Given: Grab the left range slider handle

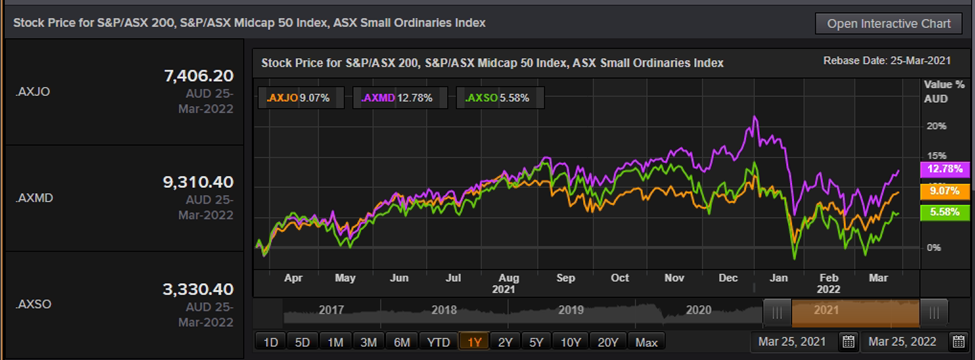Looking at the screenshot, I should click(x=777, y=313).
